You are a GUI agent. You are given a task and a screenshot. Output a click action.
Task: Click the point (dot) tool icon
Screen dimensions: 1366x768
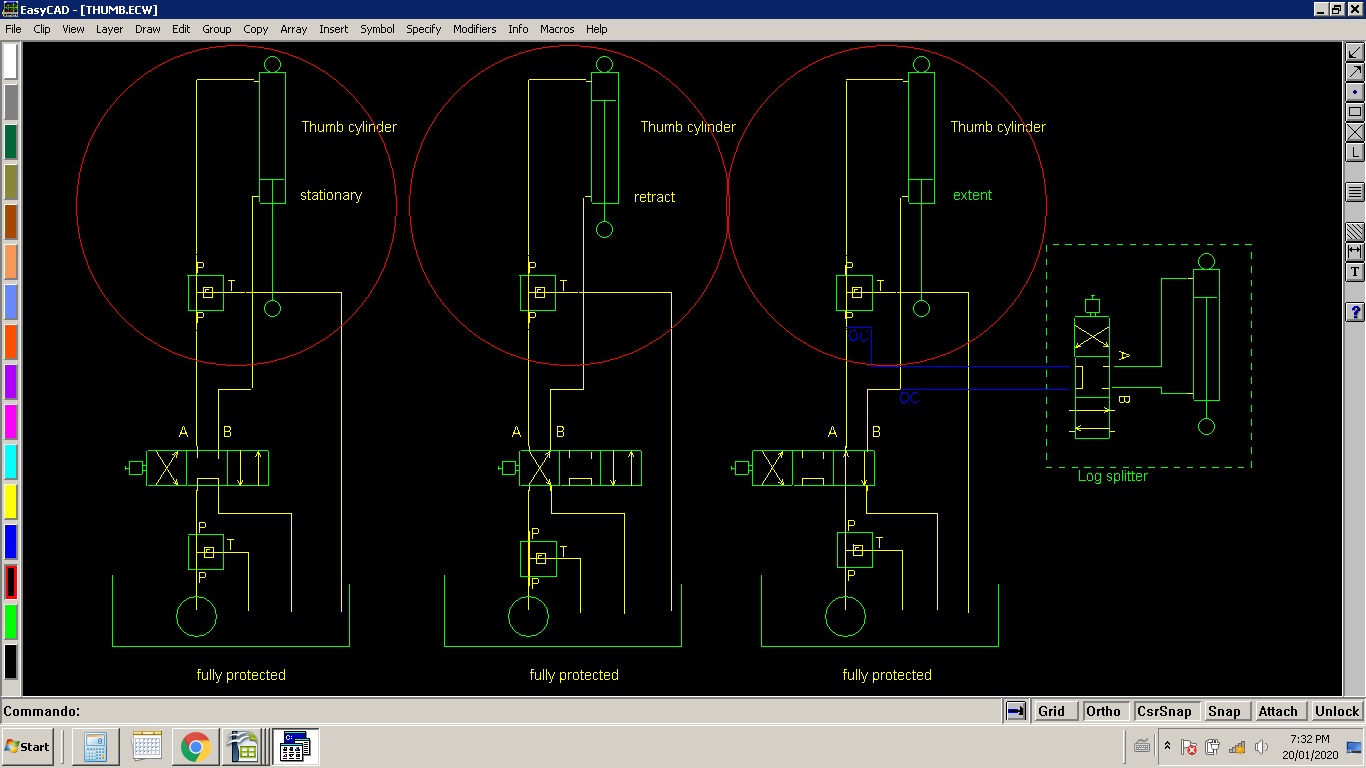click(x=1355, y=92)
